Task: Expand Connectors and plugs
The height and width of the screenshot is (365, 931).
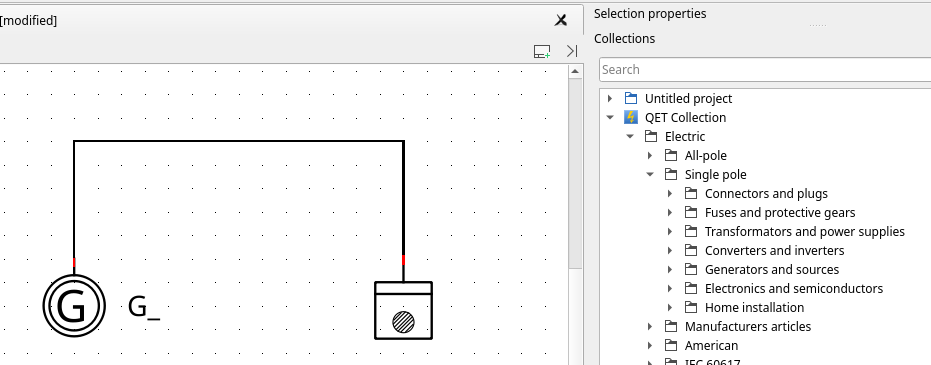Action: click(x=670, y=193)
